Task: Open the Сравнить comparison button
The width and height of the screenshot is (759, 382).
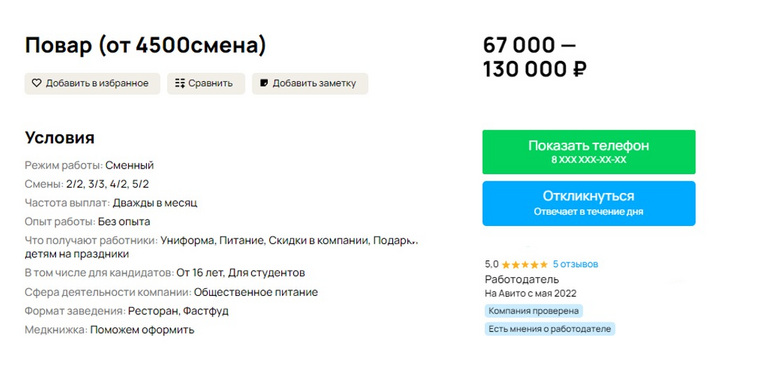Action: [x=206, y=83]
